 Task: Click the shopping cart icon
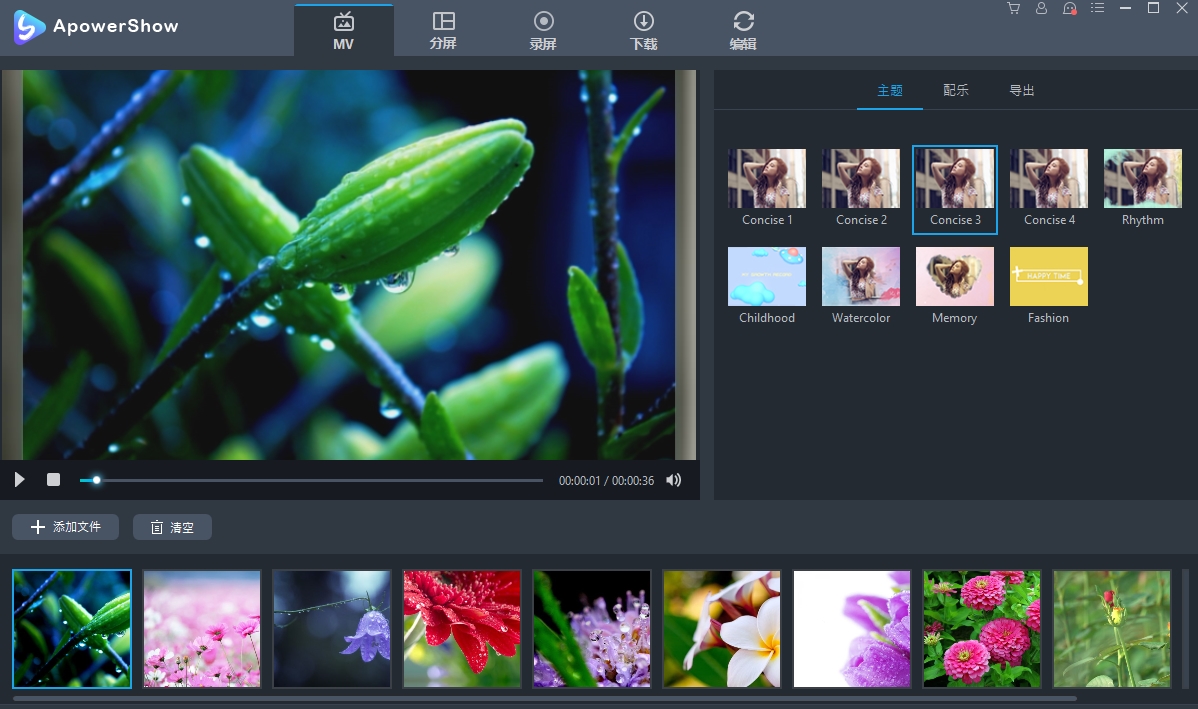pos(1013,8)
